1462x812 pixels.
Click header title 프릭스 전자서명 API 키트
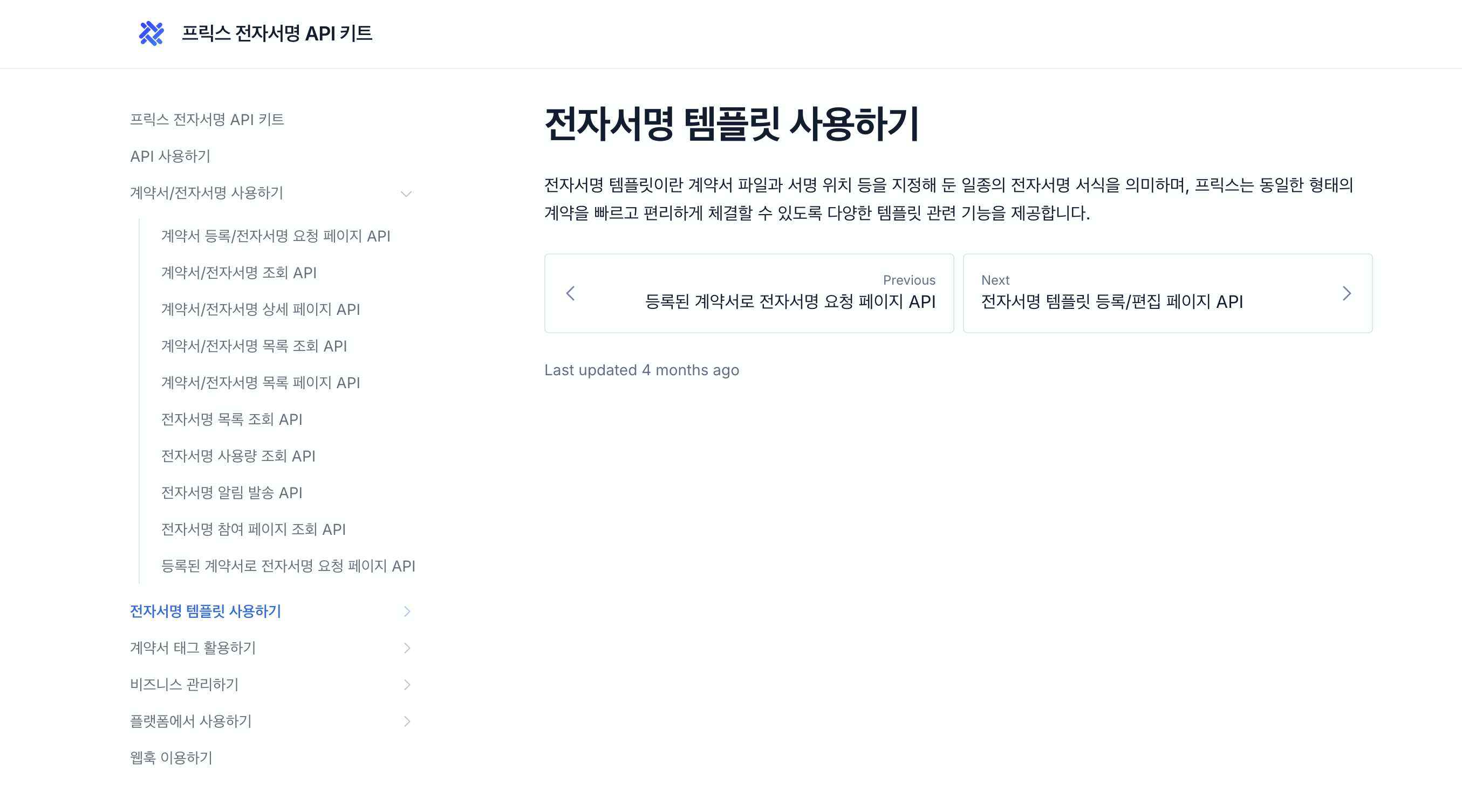coord(276,33)
